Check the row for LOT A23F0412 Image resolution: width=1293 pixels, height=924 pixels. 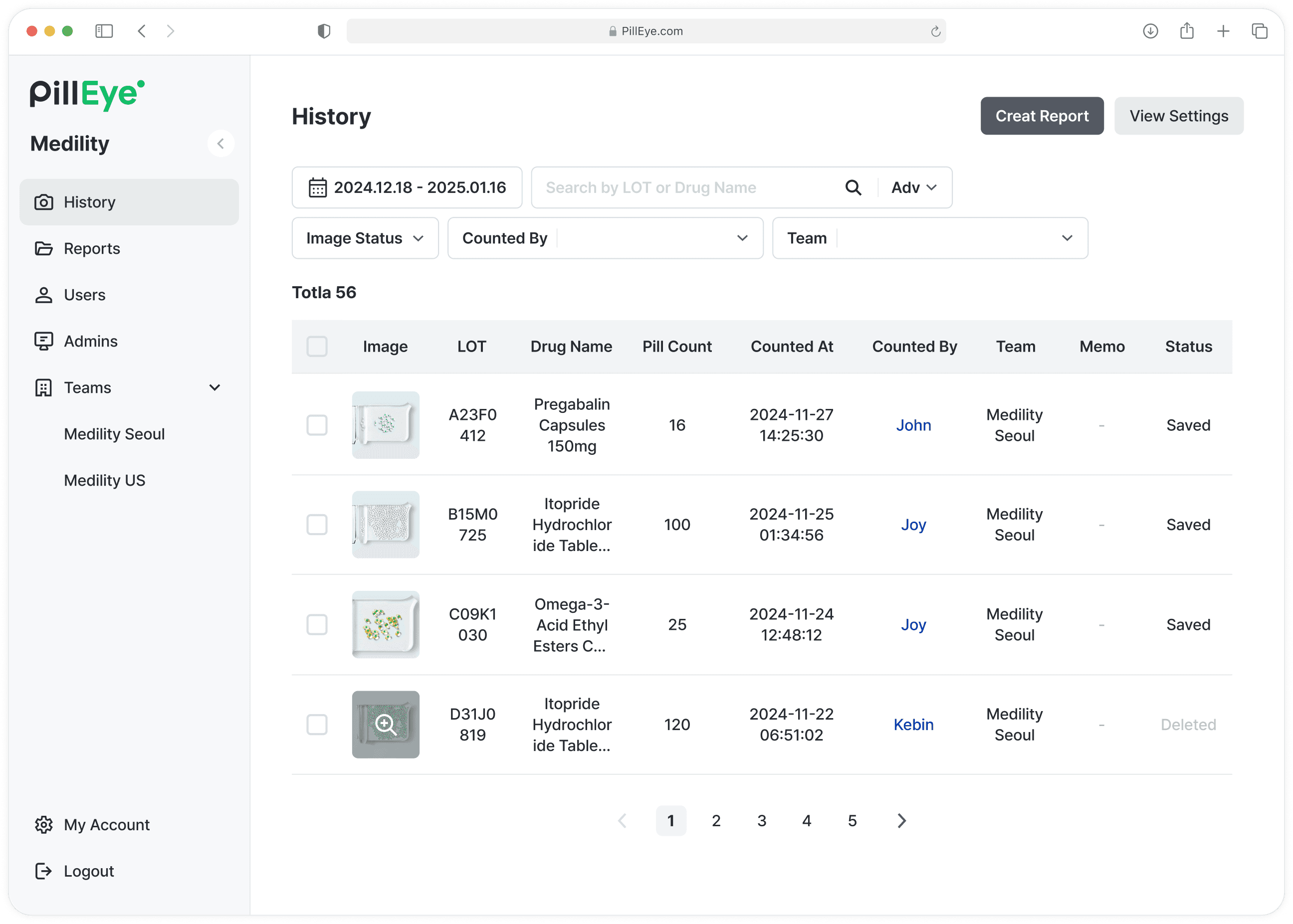[317, 425]
